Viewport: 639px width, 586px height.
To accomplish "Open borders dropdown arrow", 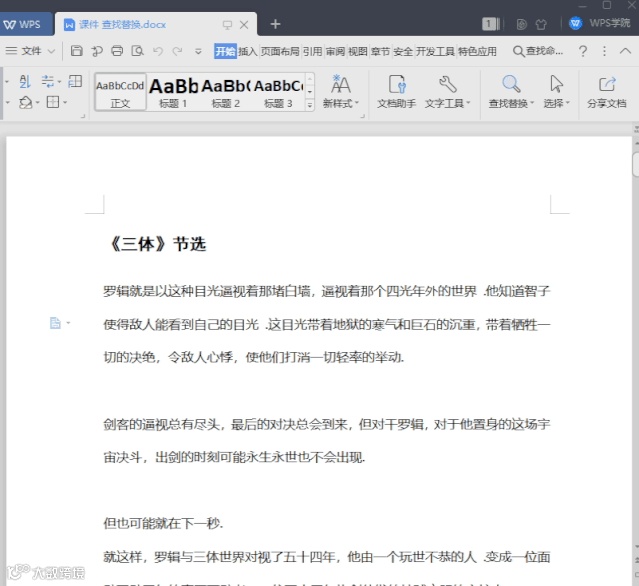I will pyautogui.click(x=65, y=102).
